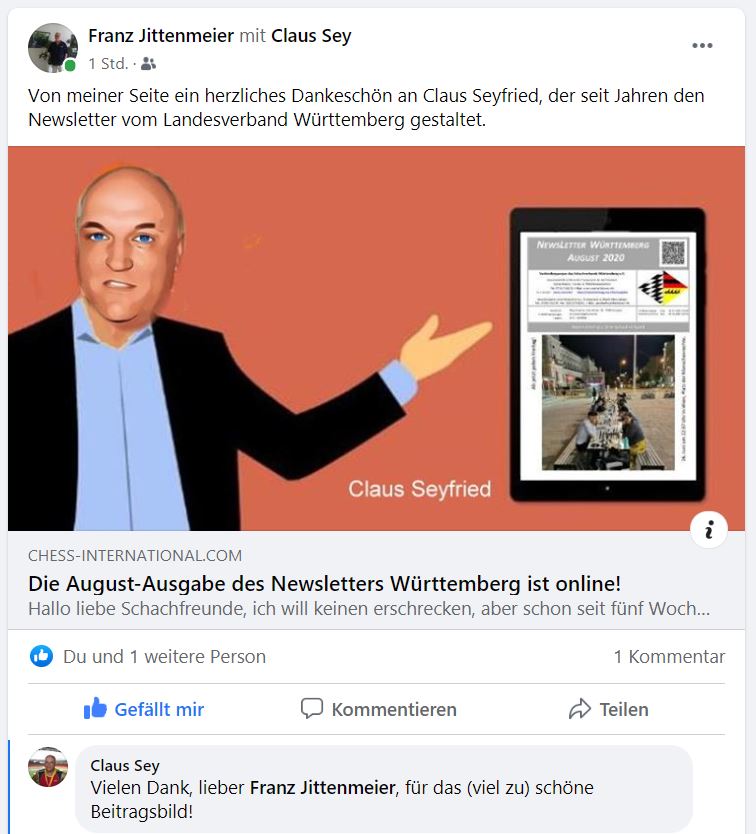756x834 pixels.
Task: Click the info icon on link preview
Action: [x=709, y=530]
